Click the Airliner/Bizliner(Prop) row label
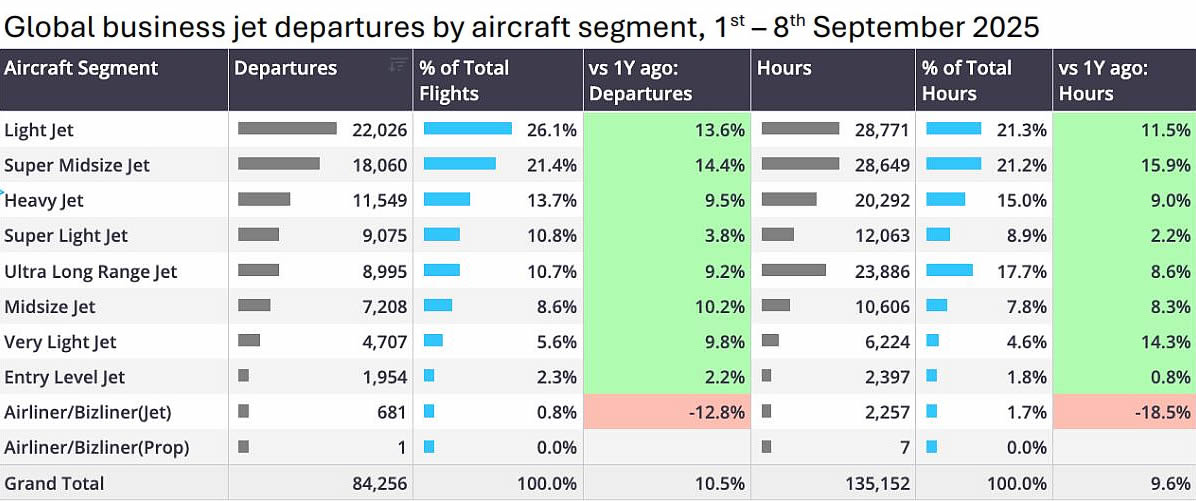 [97, 447]
